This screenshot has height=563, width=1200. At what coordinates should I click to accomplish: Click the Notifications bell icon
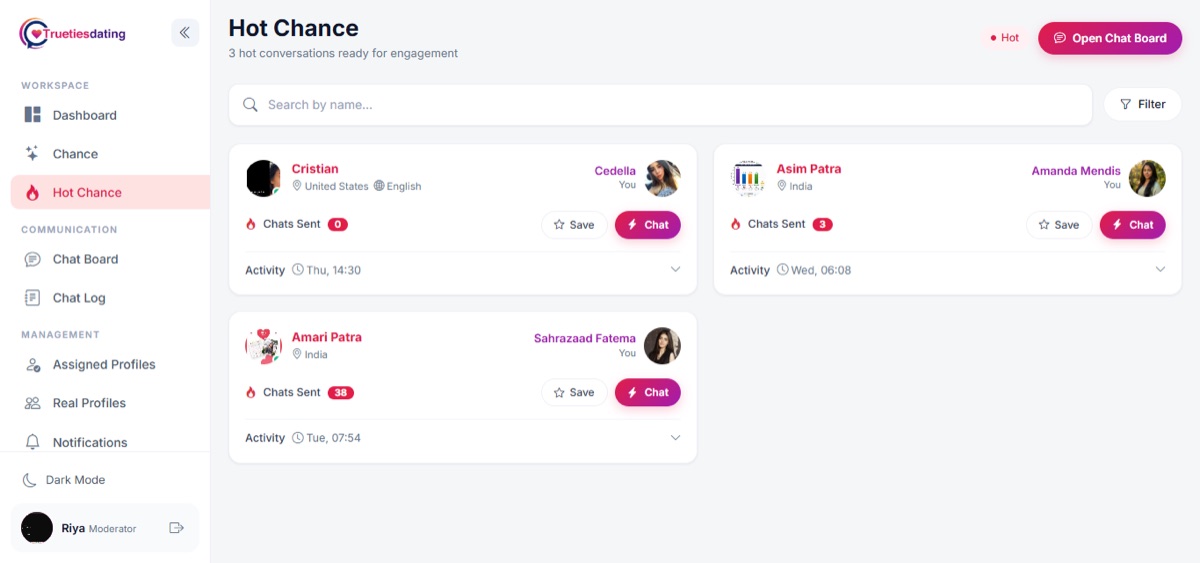(33, 442)
